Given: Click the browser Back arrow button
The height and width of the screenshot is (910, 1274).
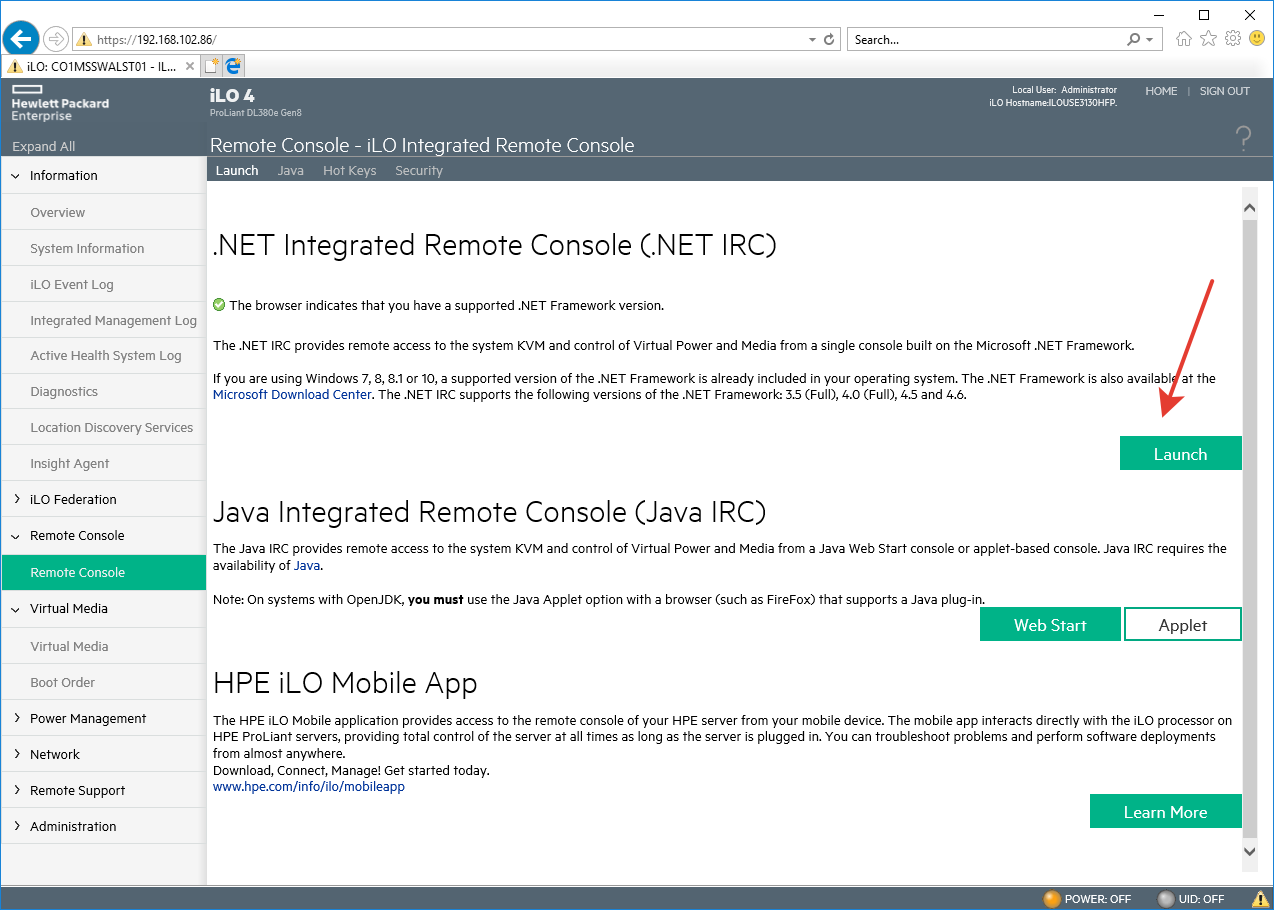Looking at the screenshot, I should 20,38.
